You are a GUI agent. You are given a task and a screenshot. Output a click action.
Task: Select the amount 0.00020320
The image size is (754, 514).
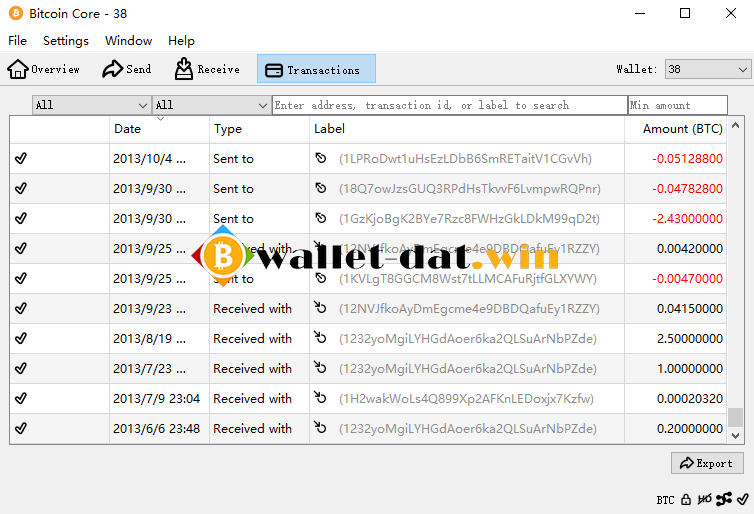[x=690, y=399]
